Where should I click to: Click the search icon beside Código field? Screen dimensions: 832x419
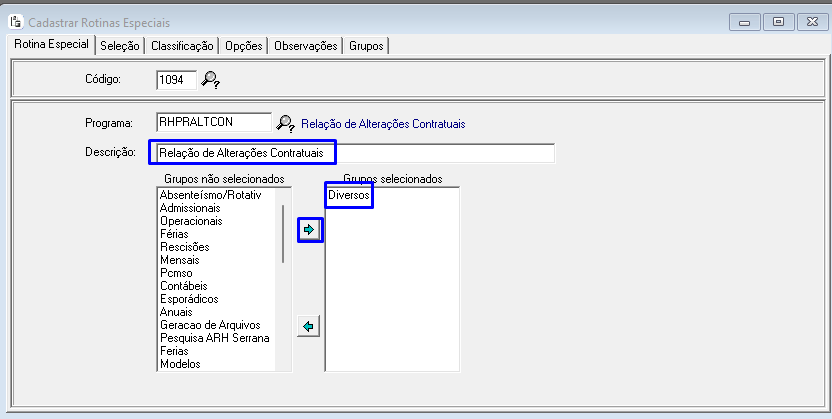click(x=210, y=79)
